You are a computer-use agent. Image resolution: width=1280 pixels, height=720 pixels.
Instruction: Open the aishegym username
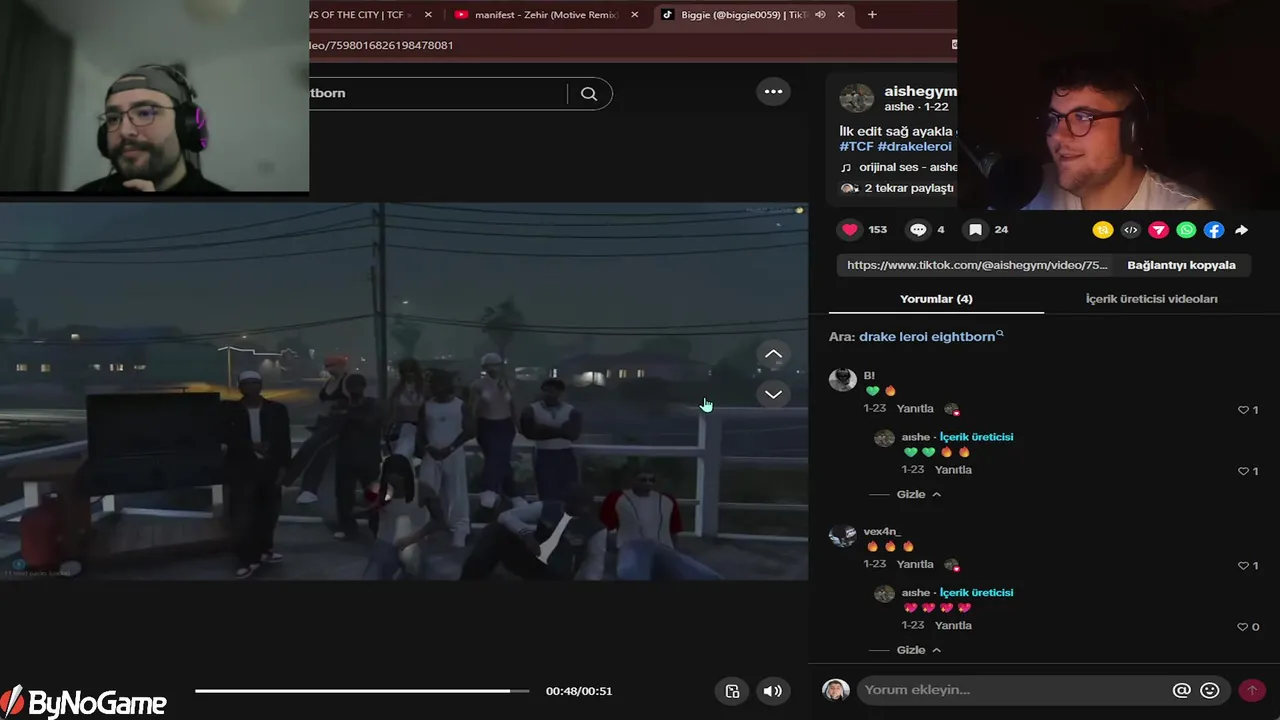920,91
